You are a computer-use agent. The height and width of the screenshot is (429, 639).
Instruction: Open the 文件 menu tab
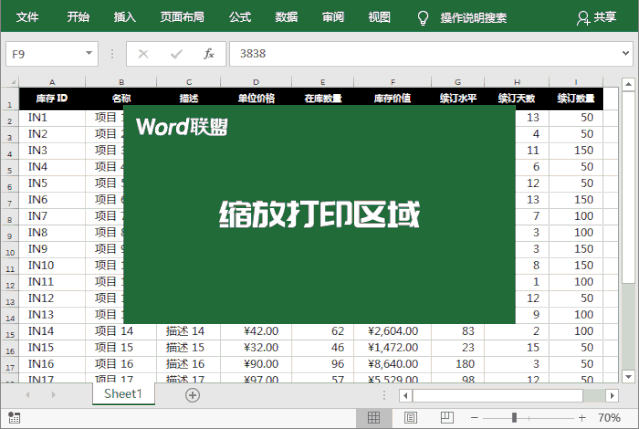point(27,17)
